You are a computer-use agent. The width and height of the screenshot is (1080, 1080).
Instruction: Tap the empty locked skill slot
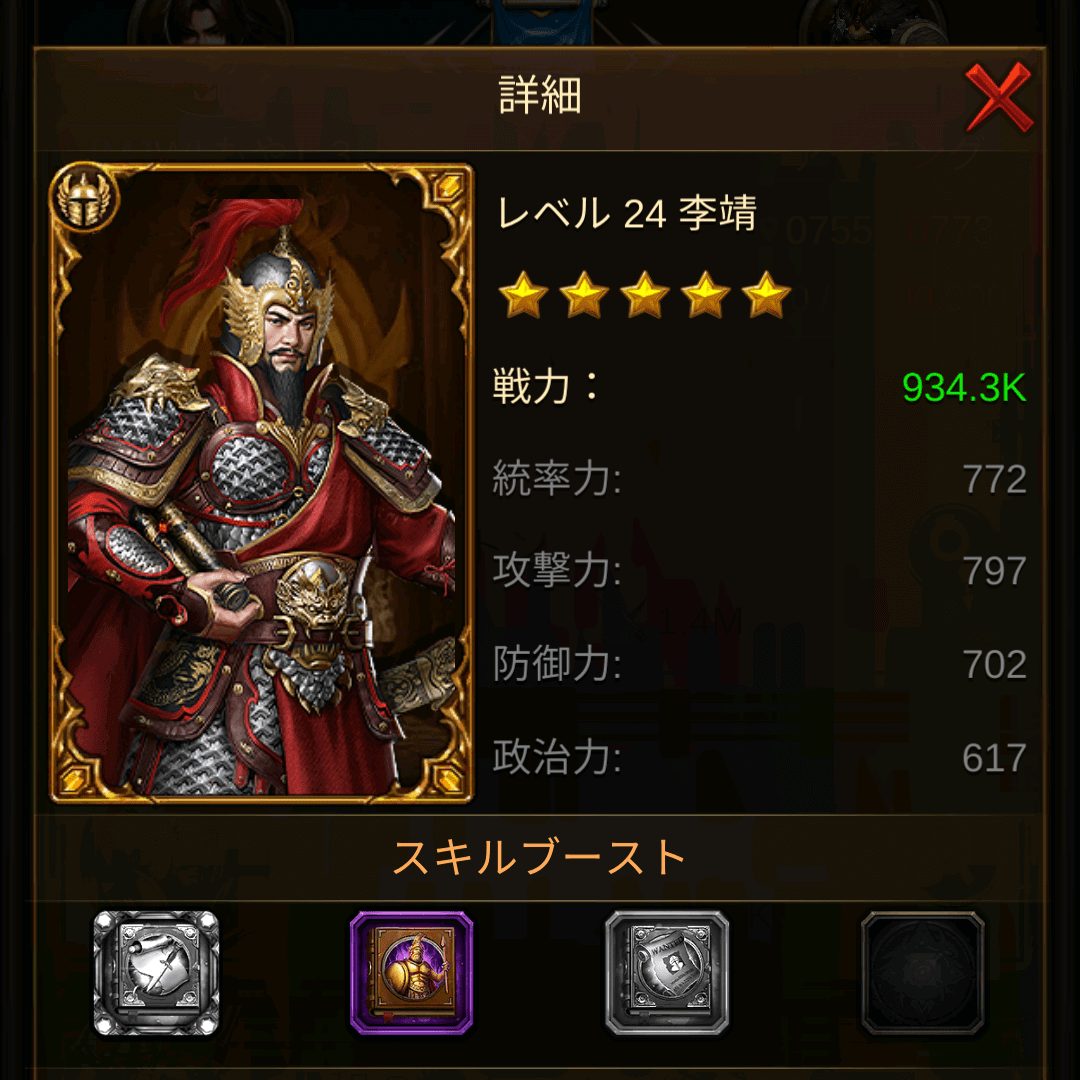pos(922,973)
